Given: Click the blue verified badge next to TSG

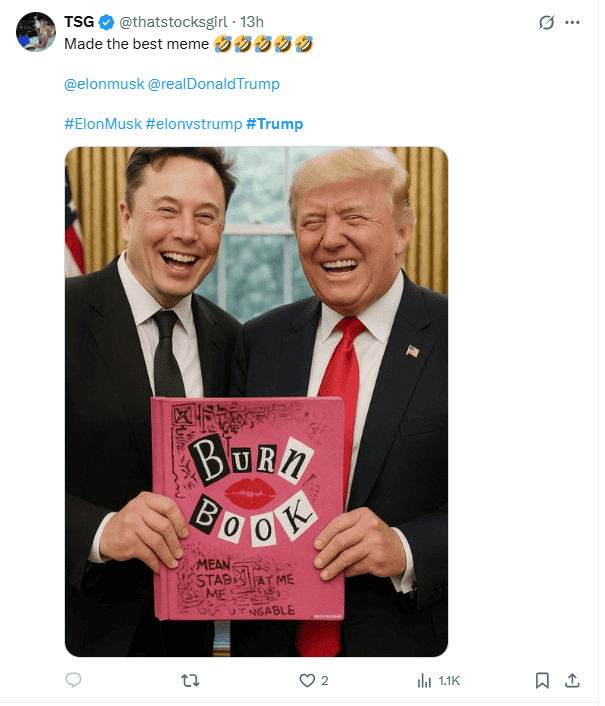Looking at the screenshot, I should click(108, 22).
